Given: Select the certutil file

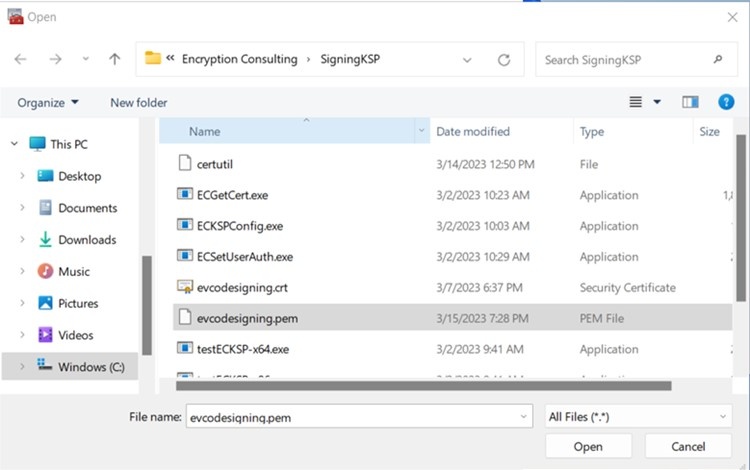Looking at the screenshot, I should 215,164.
